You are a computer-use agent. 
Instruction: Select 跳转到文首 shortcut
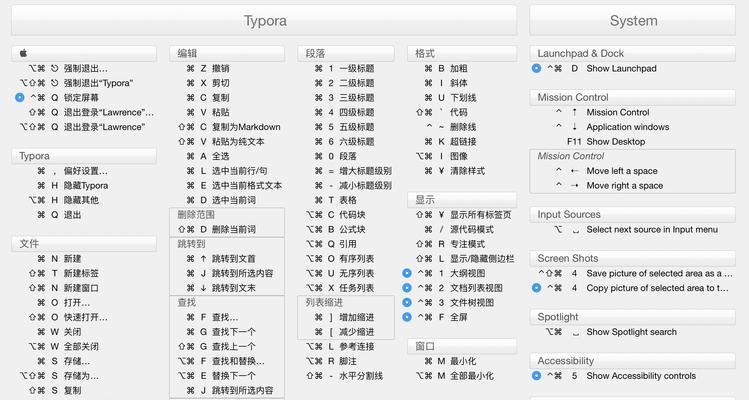221,259
